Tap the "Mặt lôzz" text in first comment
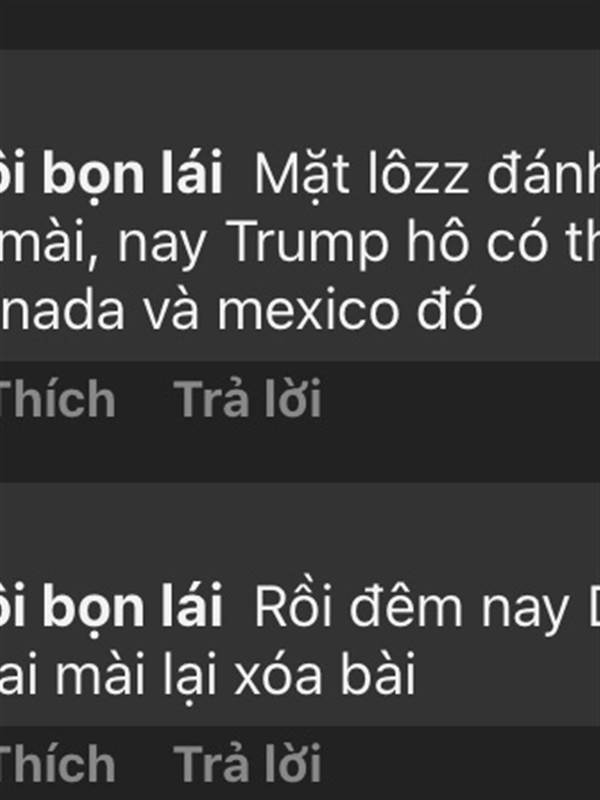Image resolution: width=600 pixels, height=800 pixels. [x=361, y=174]
